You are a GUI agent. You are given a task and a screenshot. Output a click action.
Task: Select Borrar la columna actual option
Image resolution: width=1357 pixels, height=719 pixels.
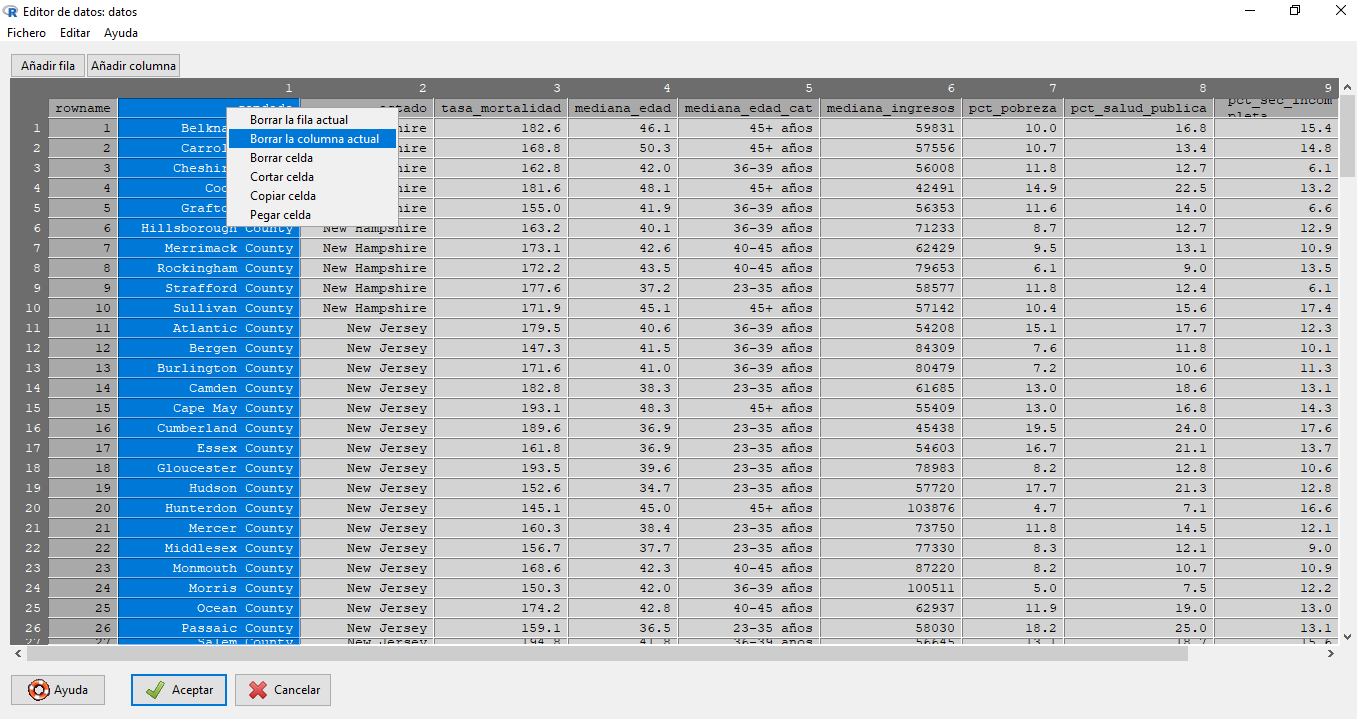[x=314, y=139]
